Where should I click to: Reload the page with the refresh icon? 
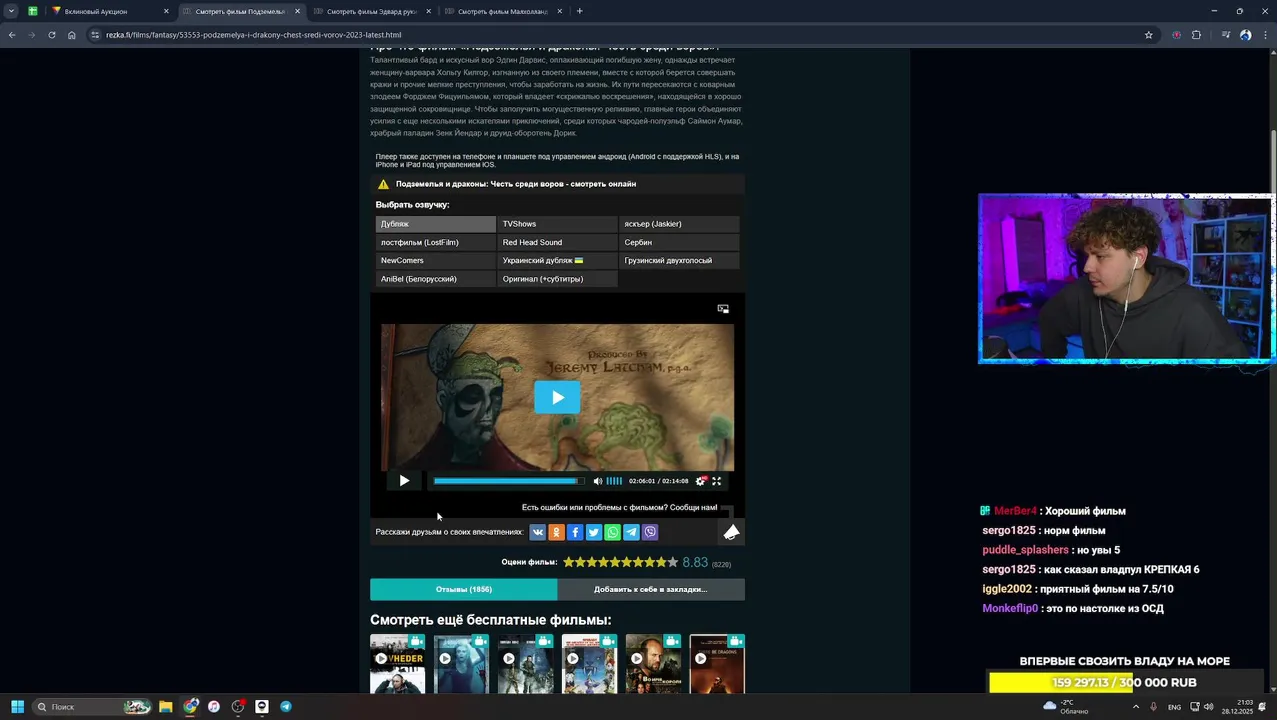point(52,35)
